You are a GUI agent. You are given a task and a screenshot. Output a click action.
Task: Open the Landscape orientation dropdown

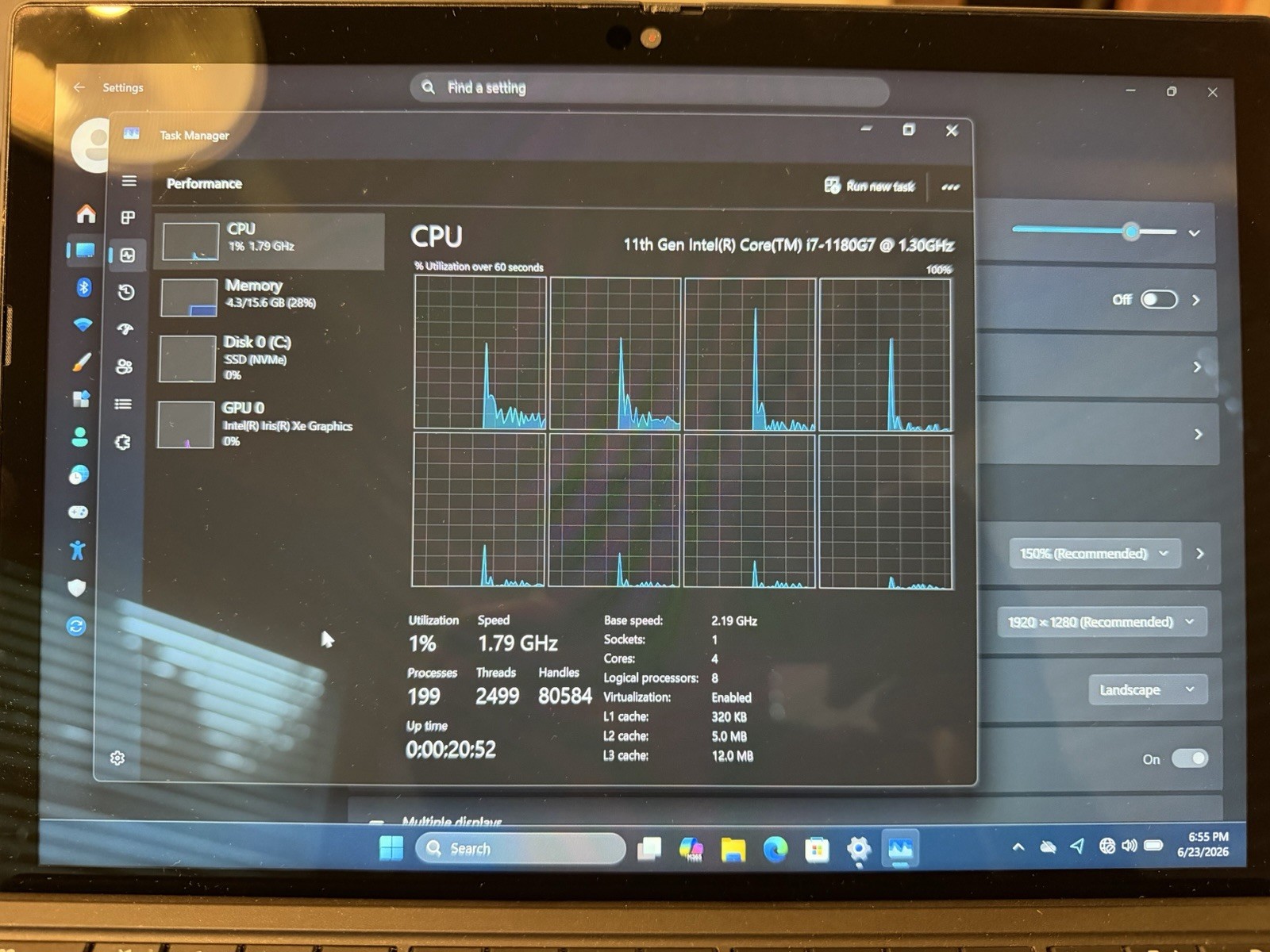1148,689
